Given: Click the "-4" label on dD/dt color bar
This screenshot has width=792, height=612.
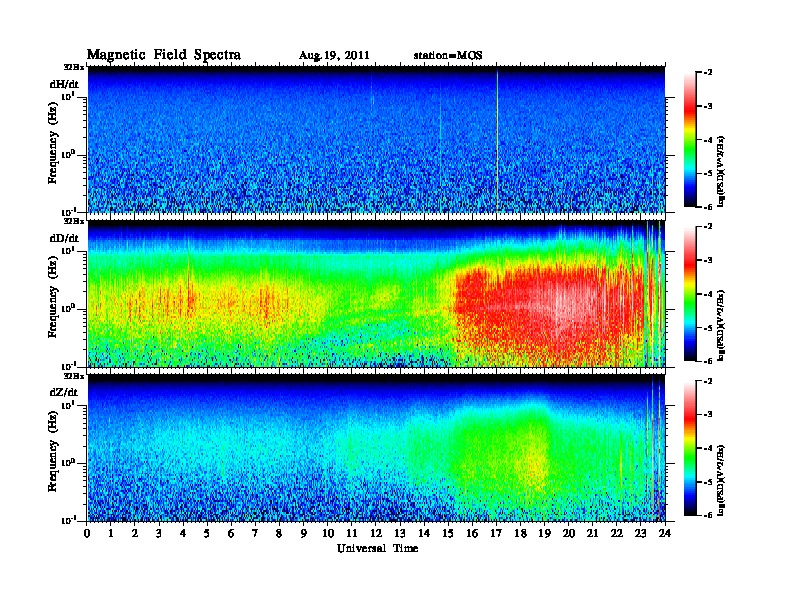Looking at the screenshot, I should point(708,294).
